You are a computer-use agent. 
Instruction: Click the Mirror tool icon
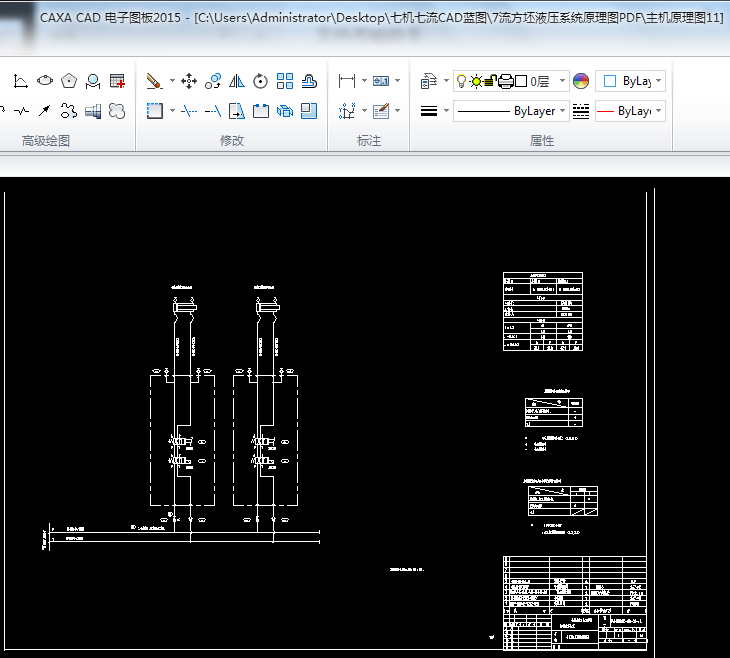point(237,81)
